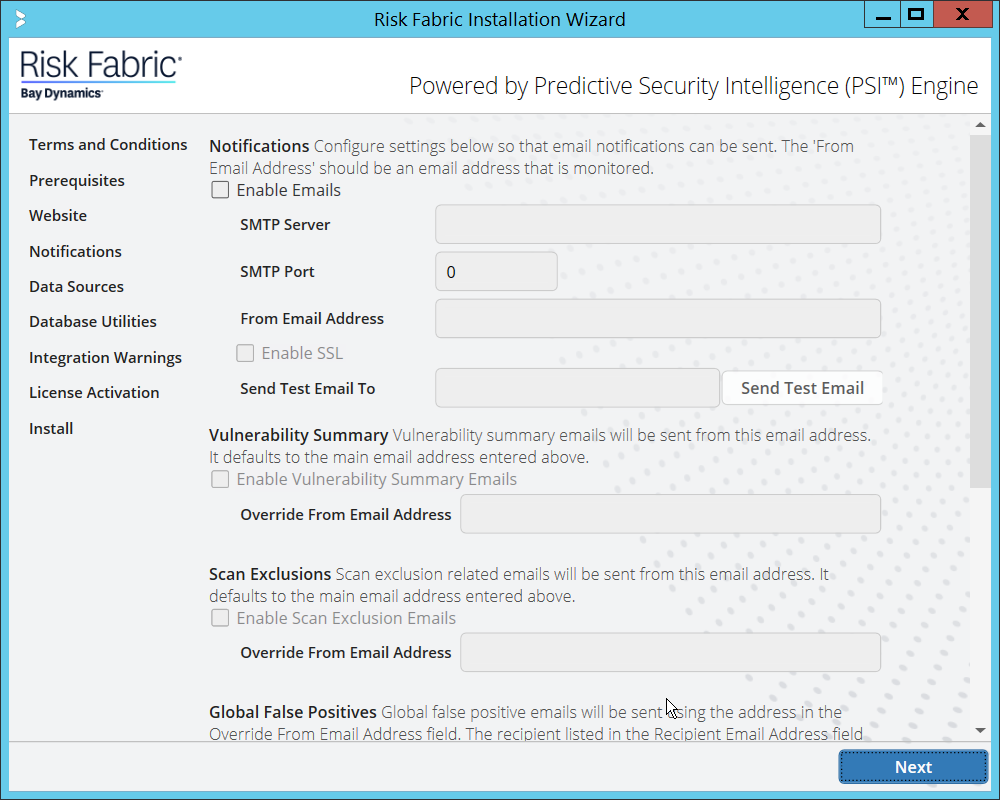This screenshot has width=1000, height=800.
Task: Click the app icon in the title bar
Action: 21,19
